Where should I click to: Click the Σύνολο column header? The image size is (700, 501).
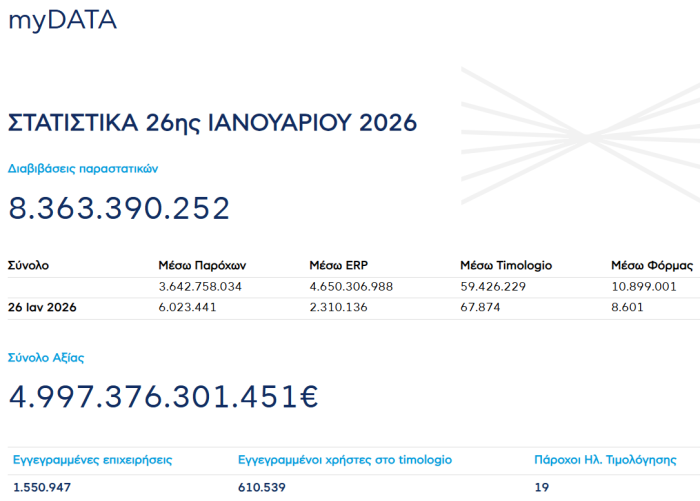(x=28, y=266)
